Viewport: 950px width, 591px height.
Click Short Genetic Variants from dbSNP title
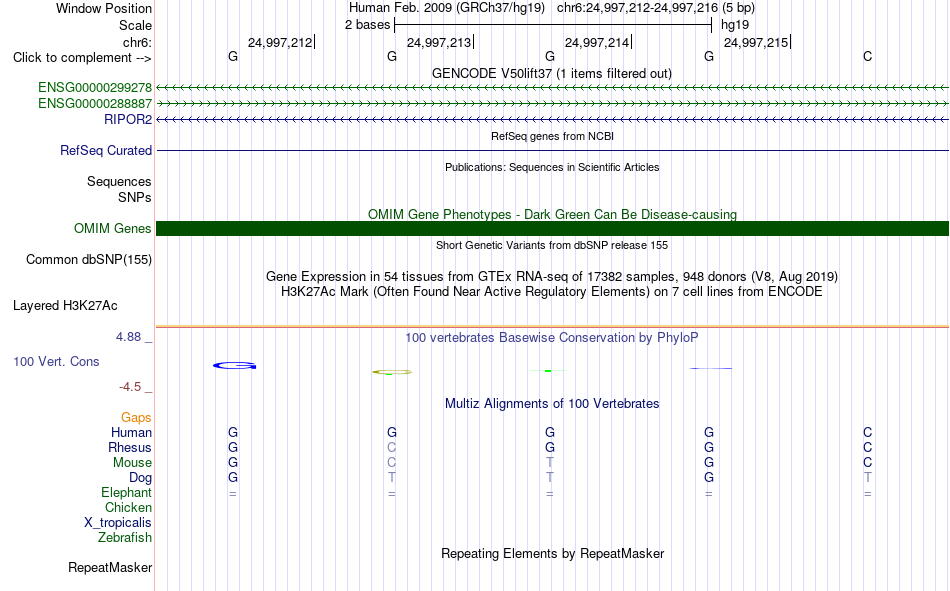[x=552, y=245]
